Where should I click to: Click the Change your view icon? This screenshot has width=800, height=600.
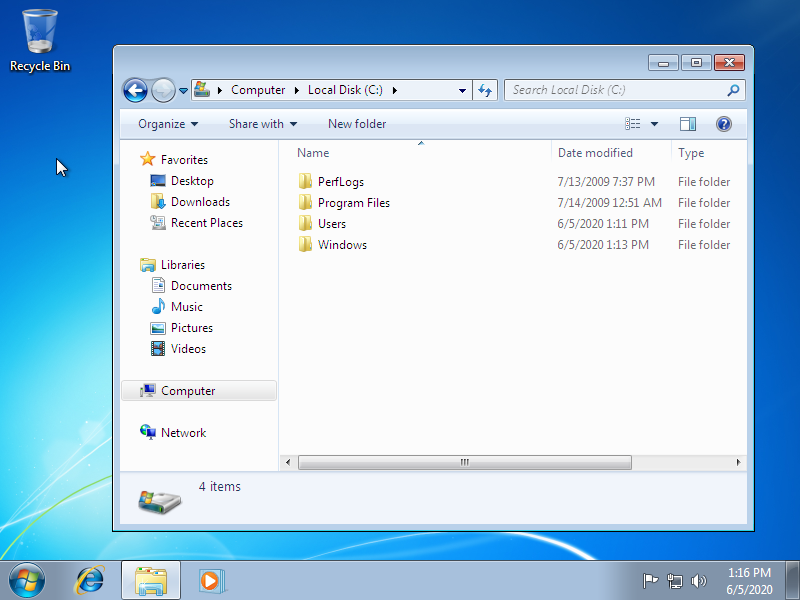pos(633,124)
